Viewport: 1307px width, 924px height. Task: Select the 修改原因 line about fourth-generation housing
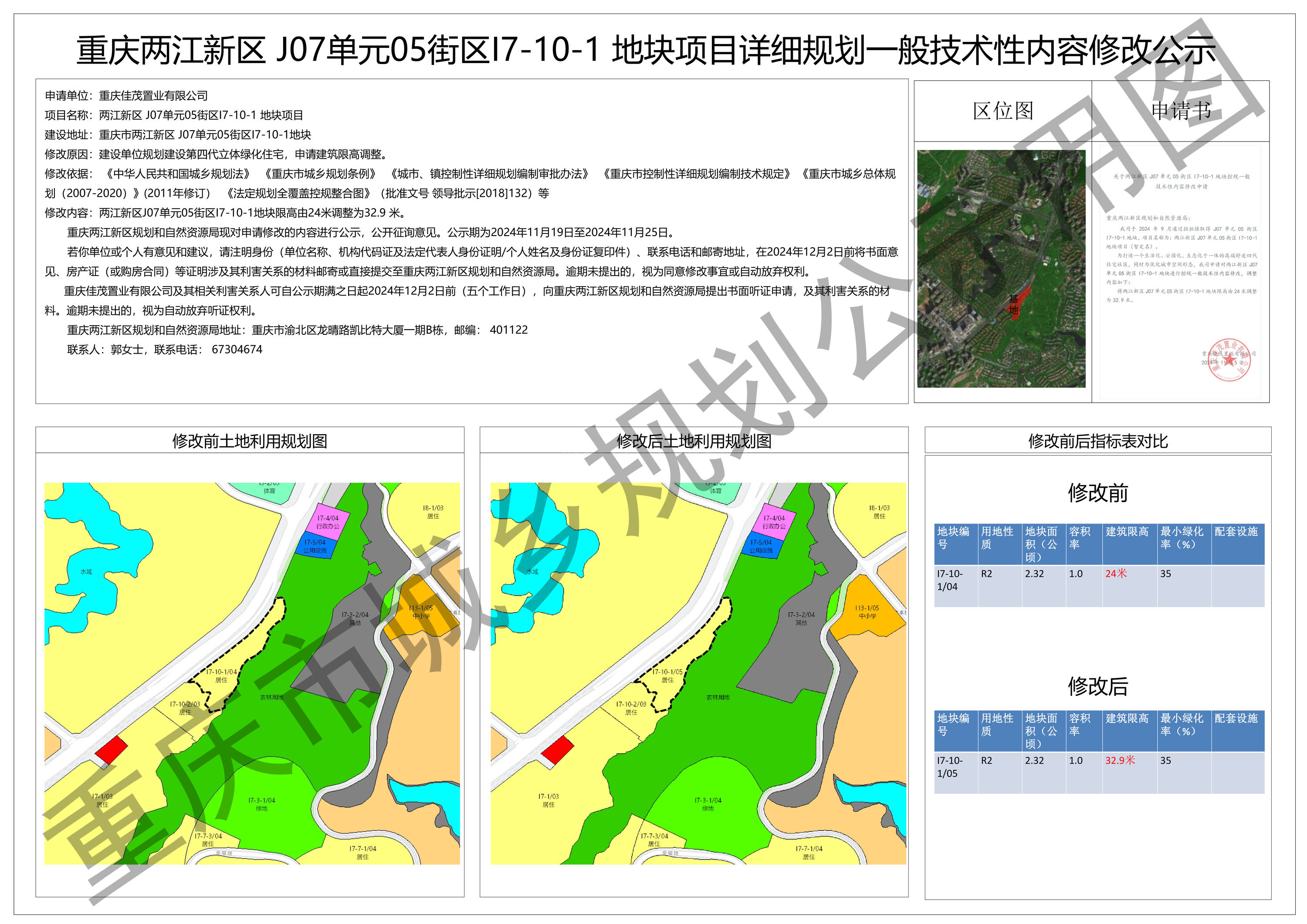point(217,154)
